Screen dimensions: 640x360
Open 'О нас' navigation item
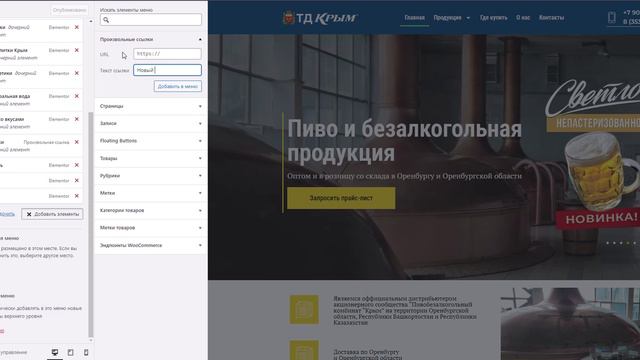point(523,18)
